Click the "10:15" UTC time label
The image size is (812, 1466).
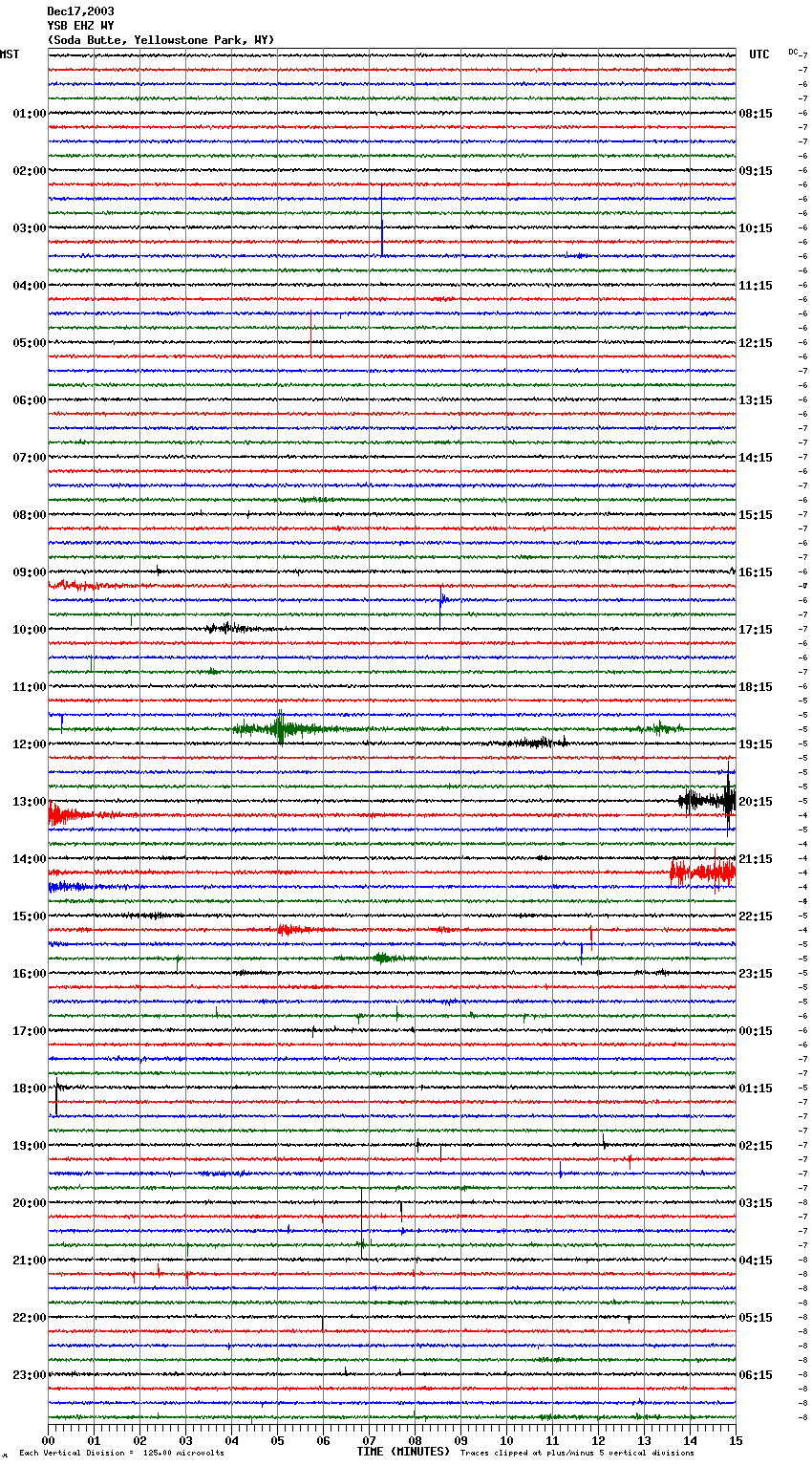(756, 228)
